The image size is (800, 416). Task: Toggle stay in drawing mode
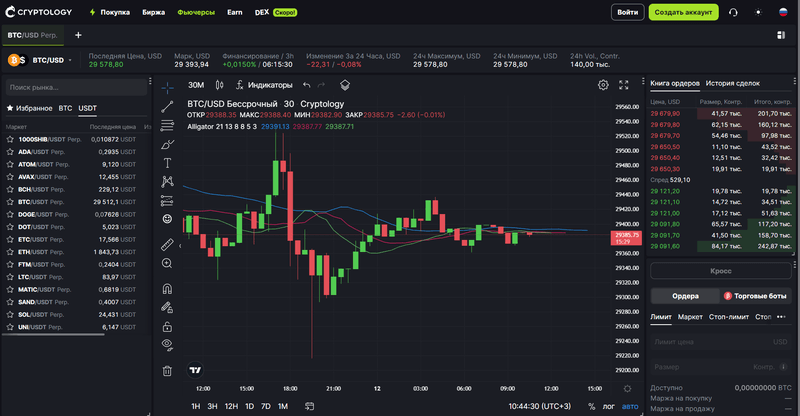click(167, 307)
